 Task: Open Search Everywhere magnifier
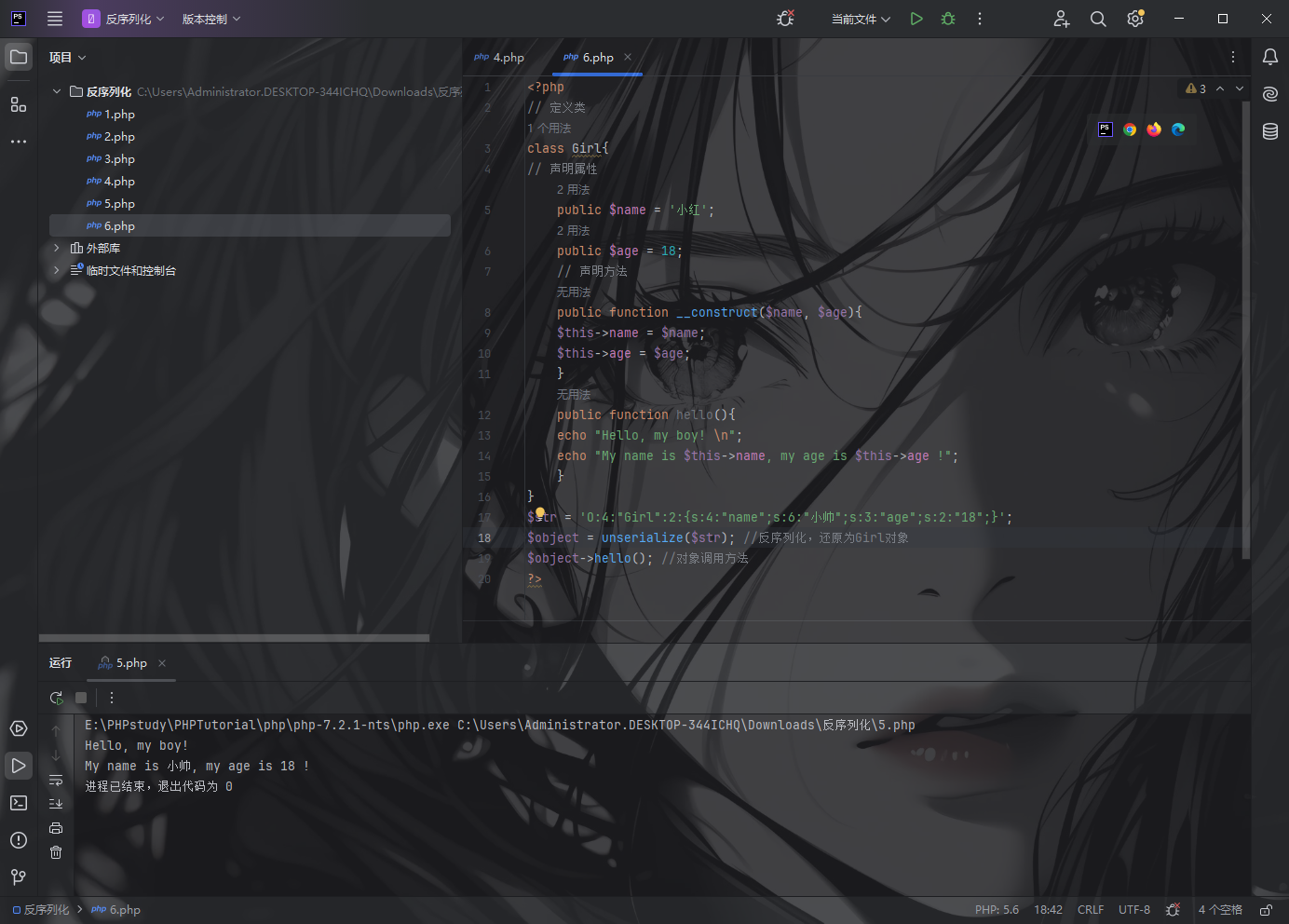1098,19
